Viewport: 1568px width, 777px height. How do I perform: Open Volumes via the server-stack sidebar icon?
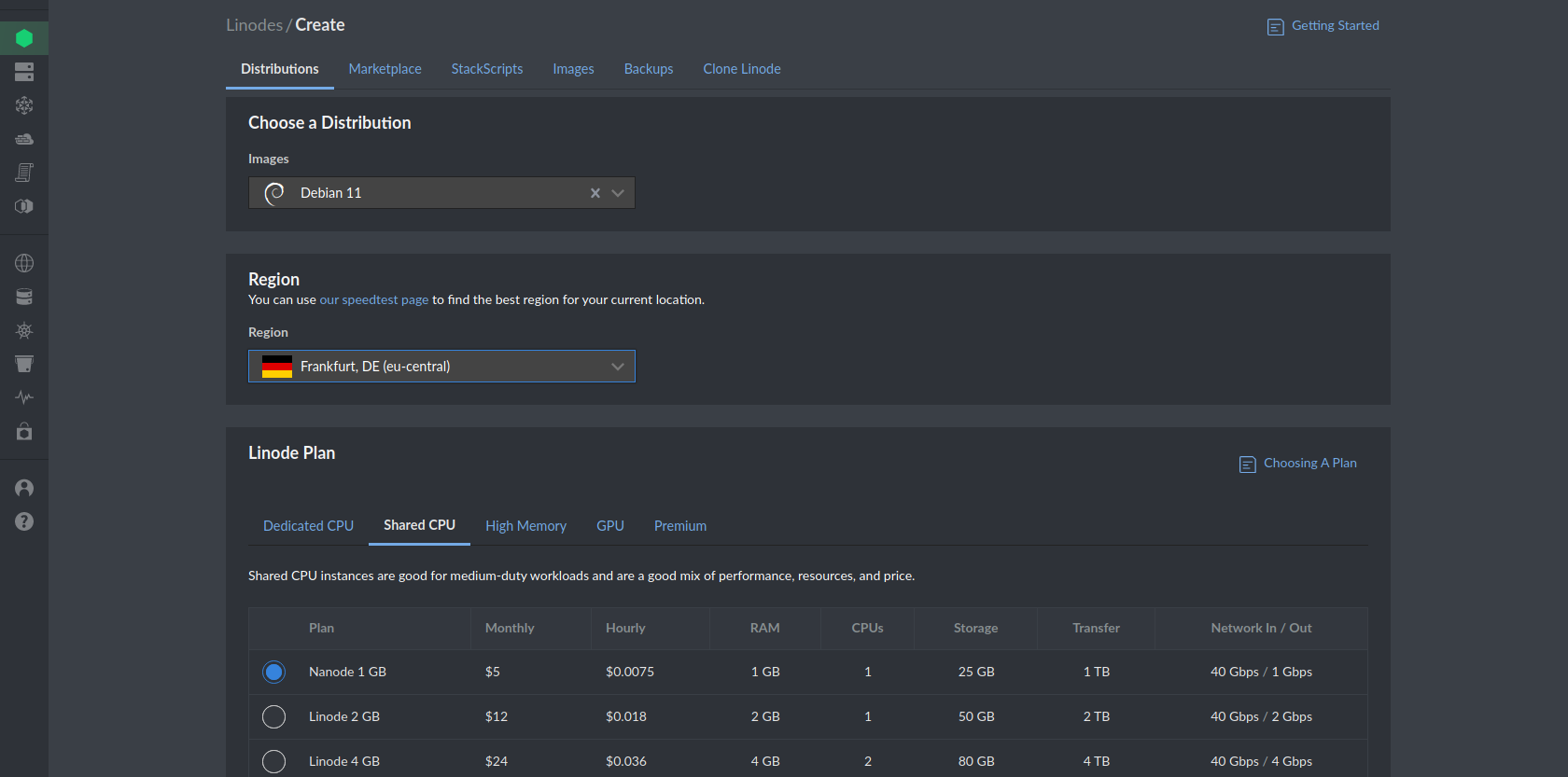point(24,72)
